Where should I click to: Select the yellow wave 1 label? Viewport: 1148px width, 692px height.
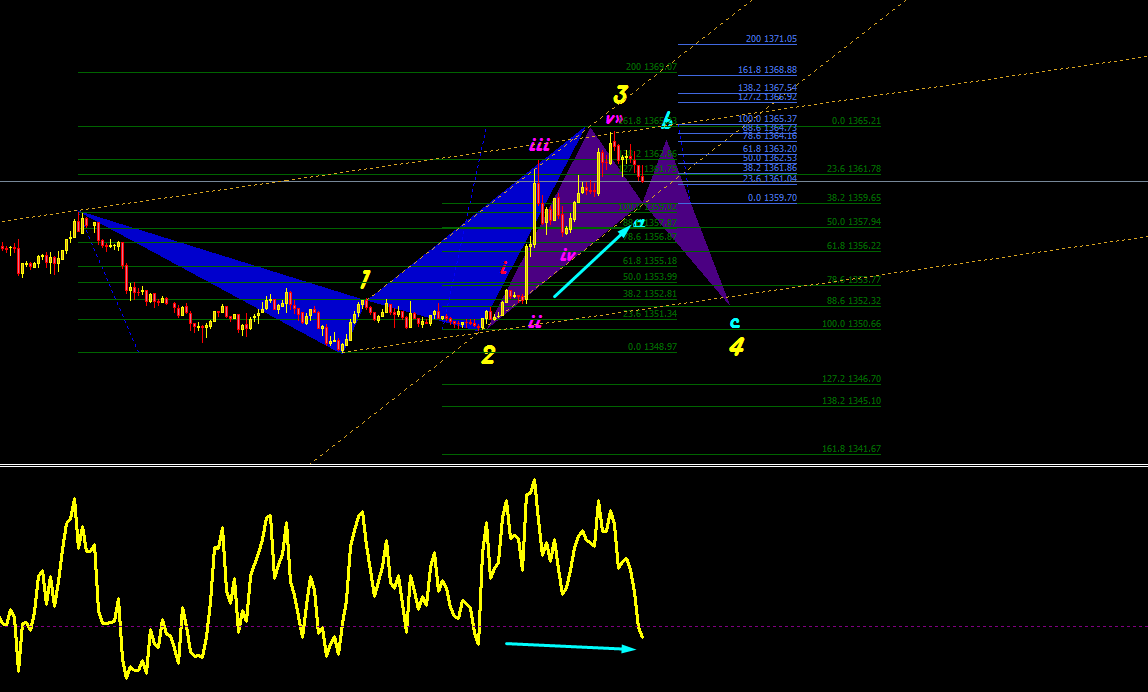point(365,279)
